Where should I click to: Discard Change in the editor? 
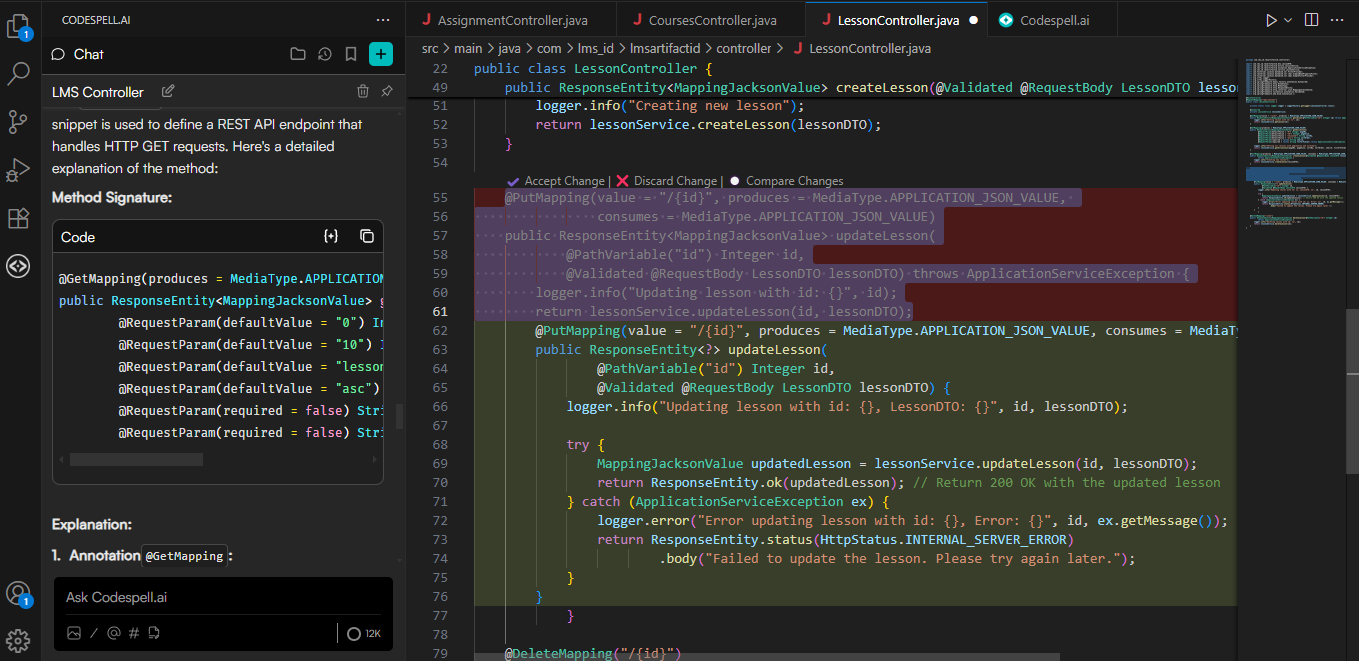point(667,181)
